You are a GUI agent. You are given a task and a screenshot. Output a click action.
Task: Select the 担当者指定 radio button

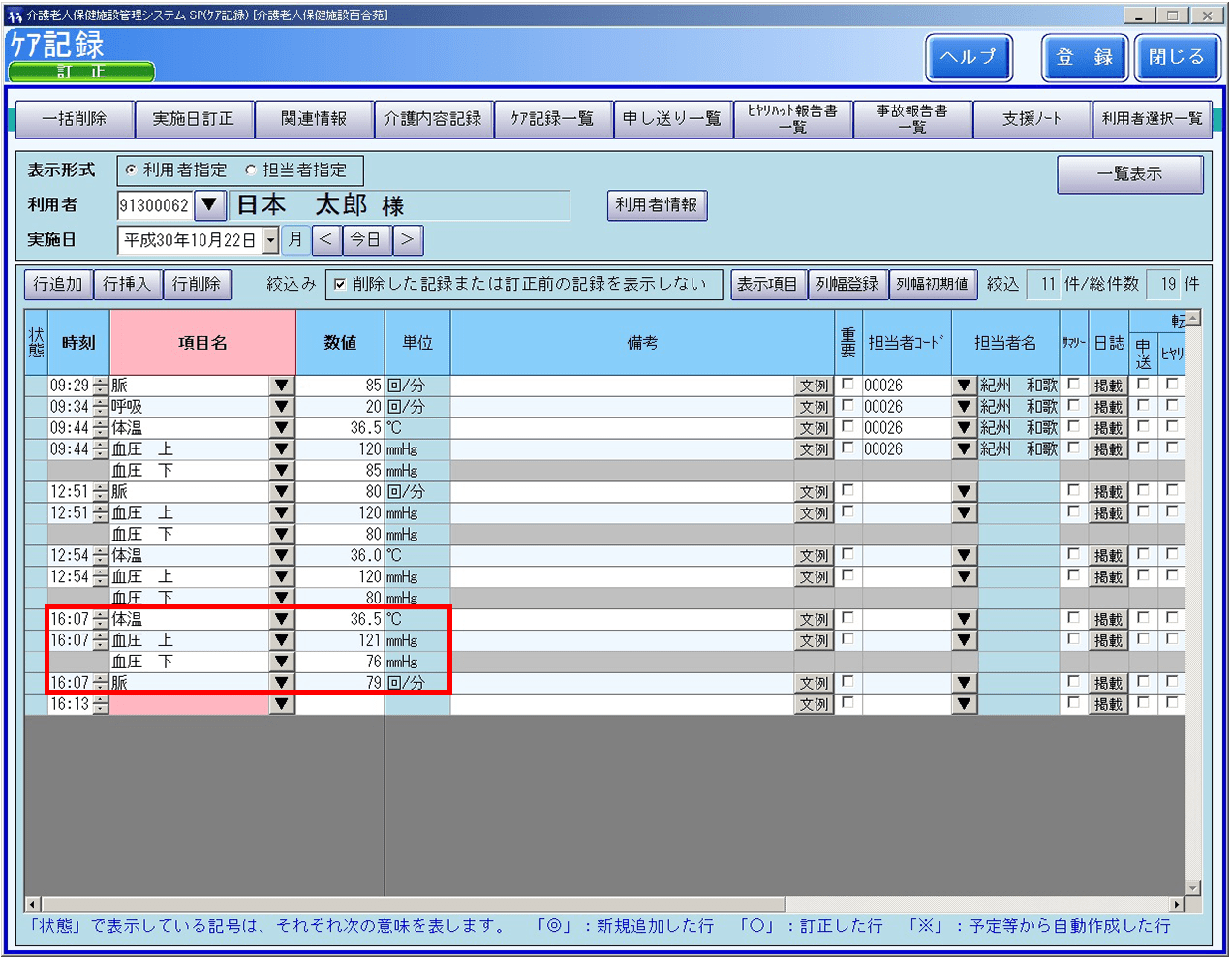(x=250, y=170)
